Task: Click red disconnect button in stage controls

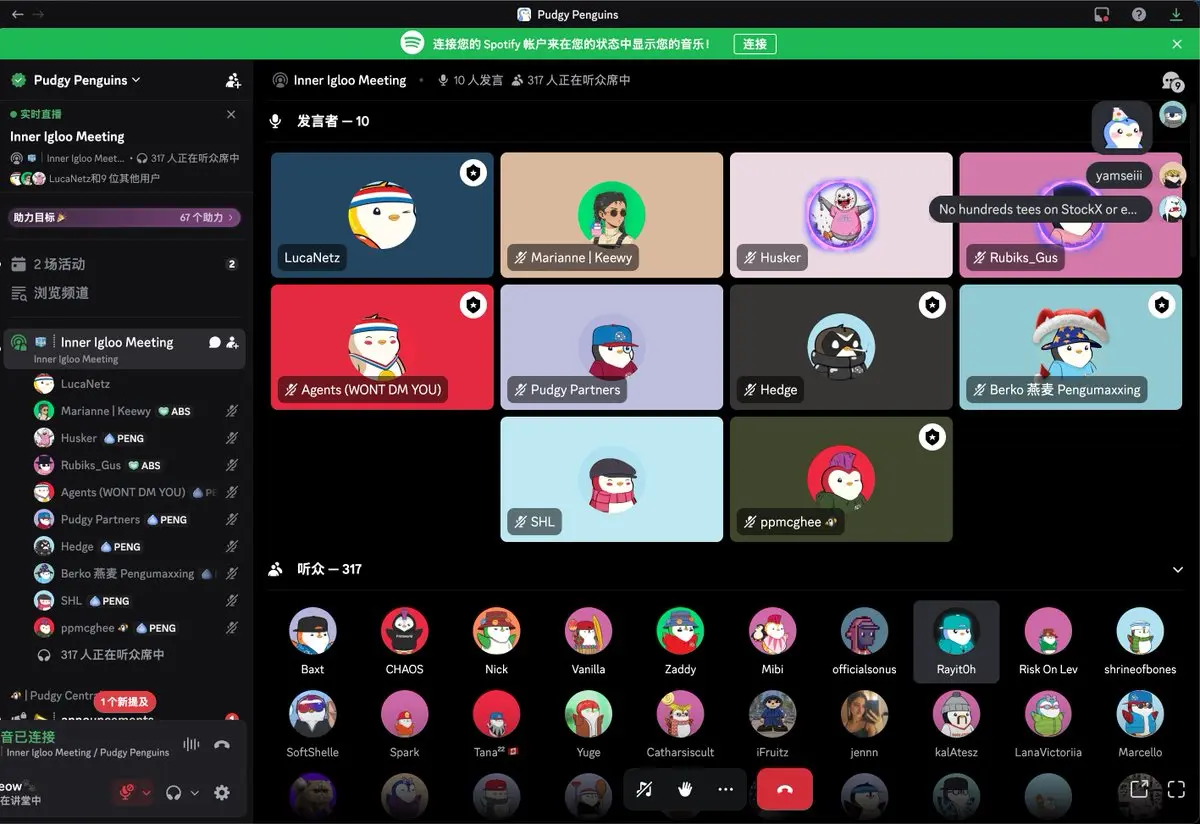Action: (785, 789)
